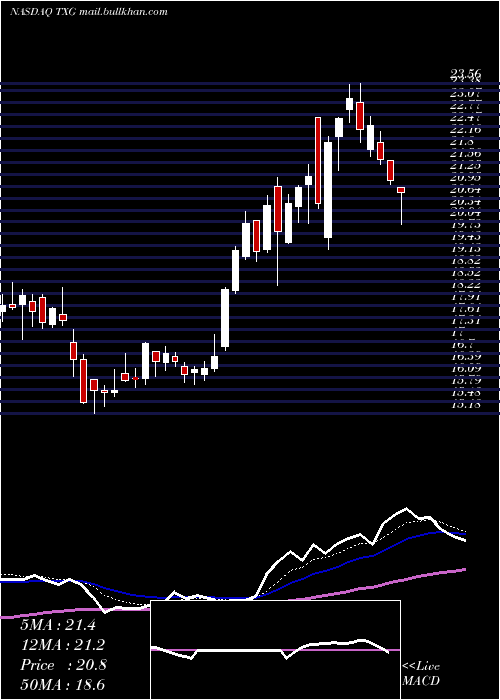
Task: Click the 23.07 price axis label
Action: (x=465, y=94)
